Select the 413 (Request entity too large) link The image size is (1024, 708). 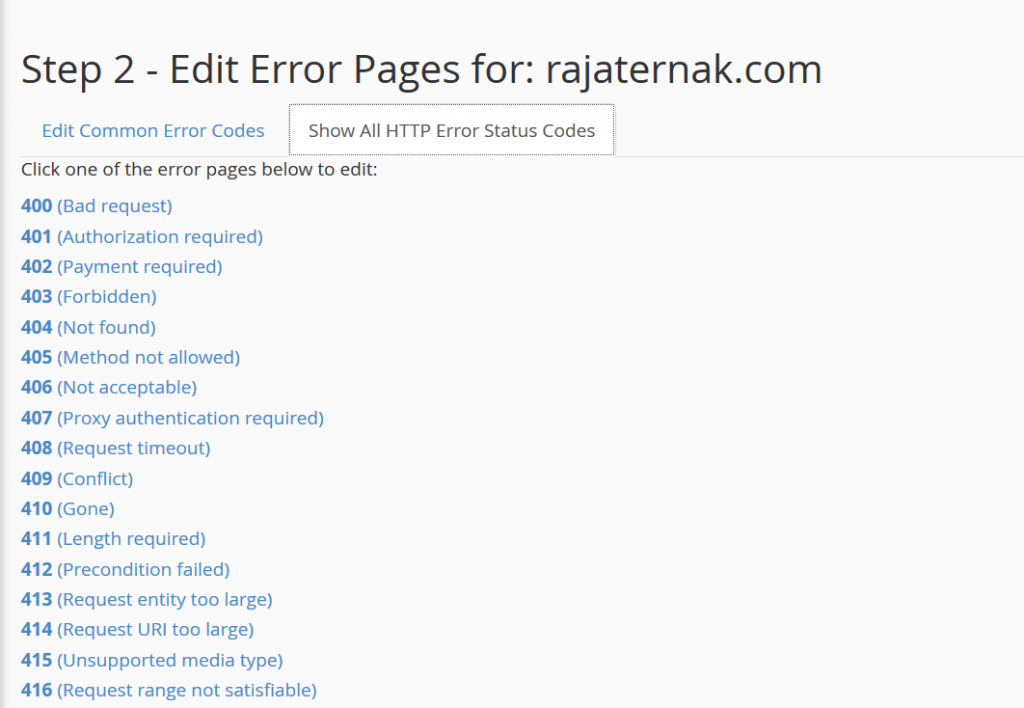[145, 599]
